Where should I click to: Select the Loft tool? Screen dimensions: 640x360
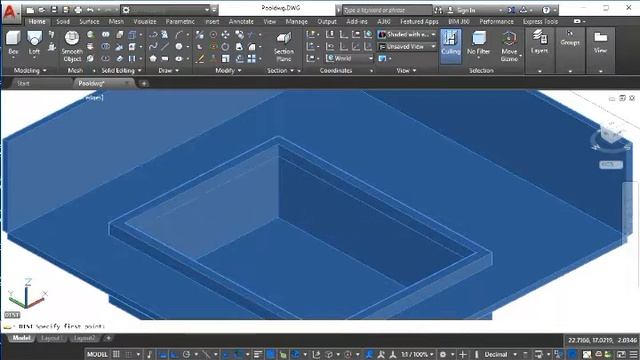click(34, 43)
